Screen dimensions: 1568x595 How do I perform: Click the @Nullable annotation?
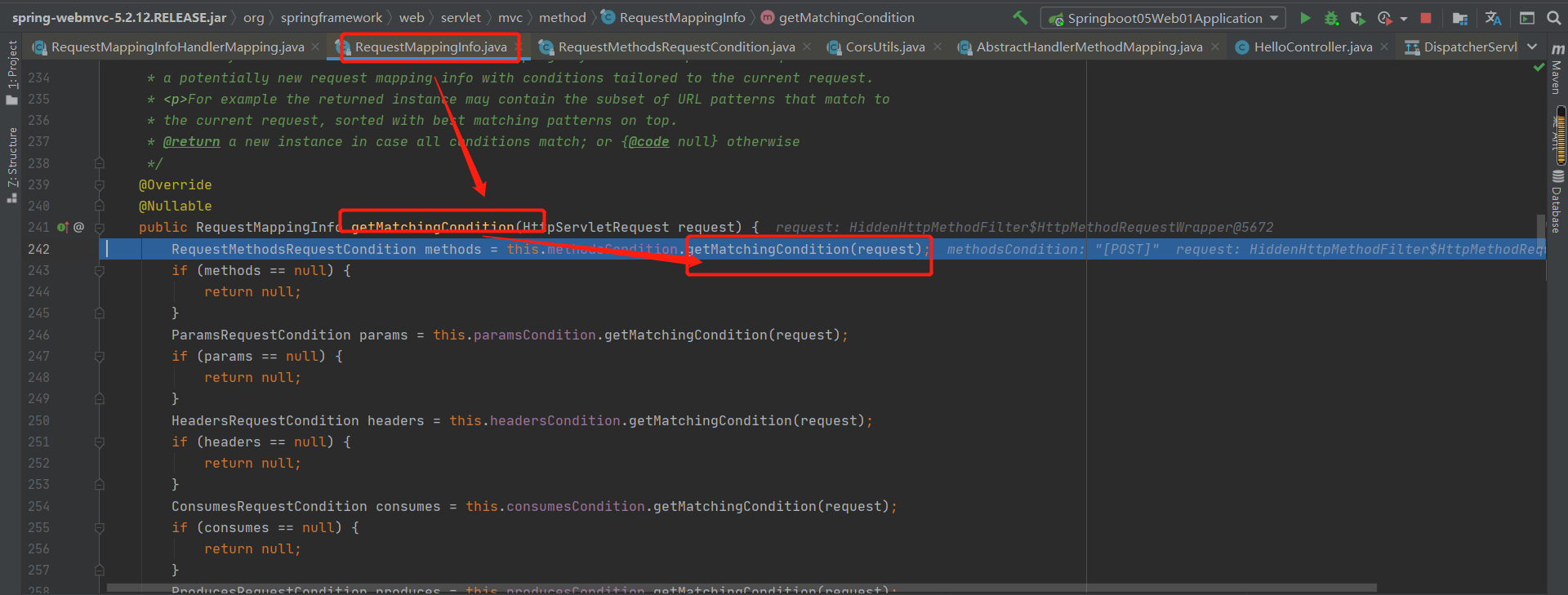click(x=175, y=206)
